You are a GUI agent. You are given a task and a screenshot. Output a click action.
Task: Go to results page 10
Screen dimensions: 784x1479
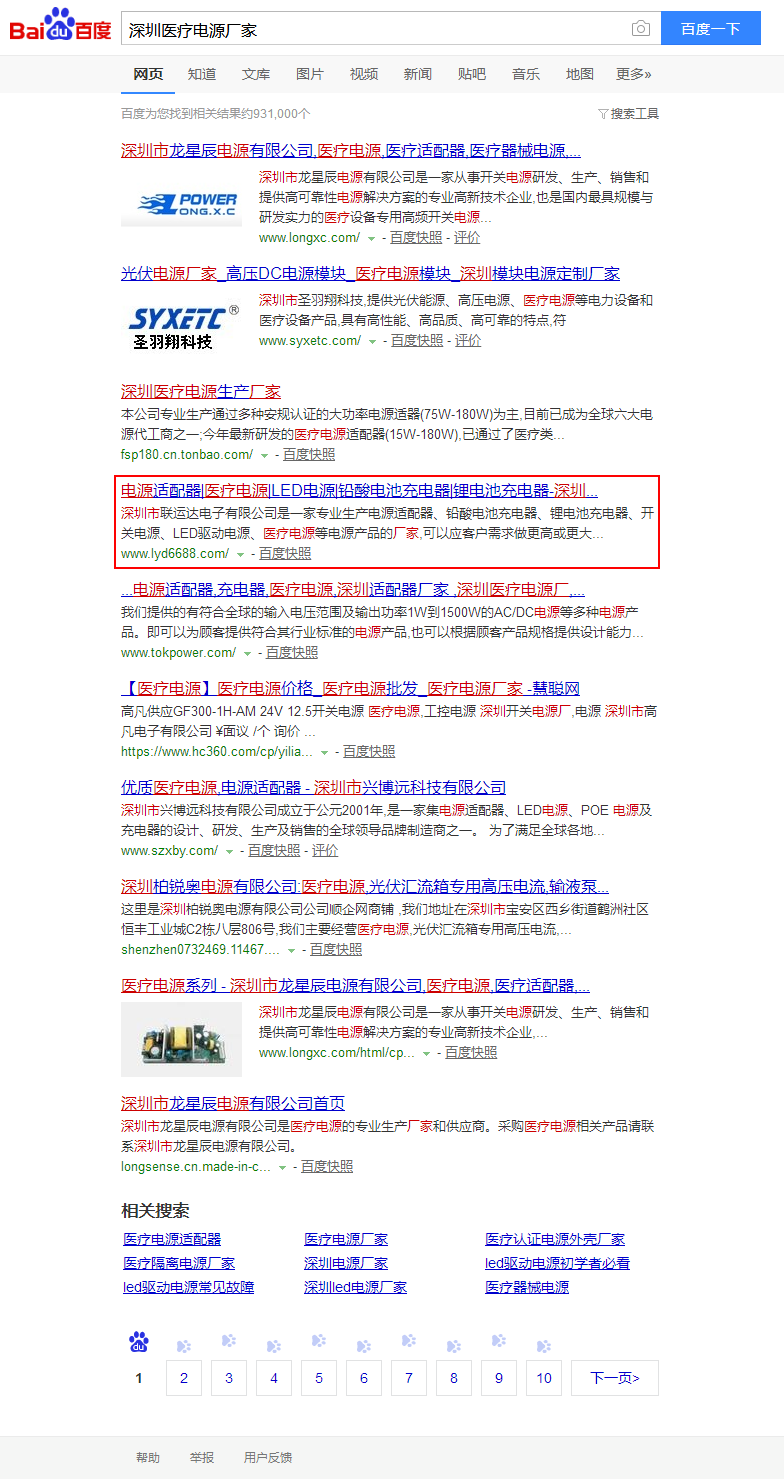pos(544,1378)
